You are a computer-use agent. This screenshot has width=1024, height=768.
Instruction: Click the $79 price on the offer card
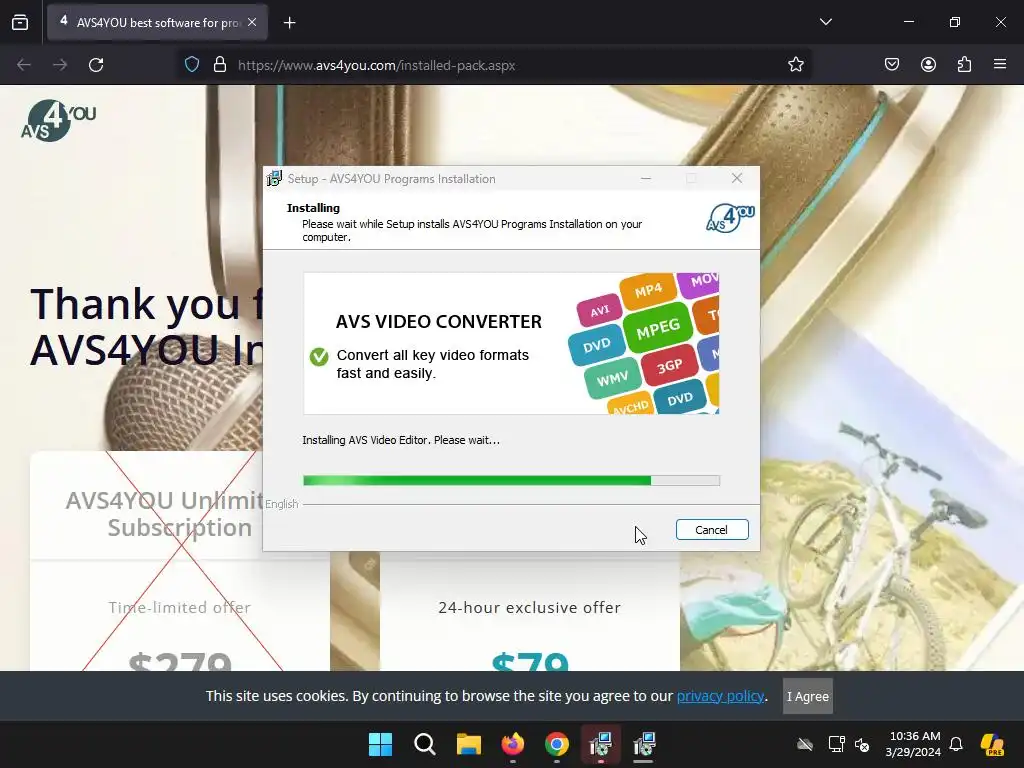[x=530, y=660]
